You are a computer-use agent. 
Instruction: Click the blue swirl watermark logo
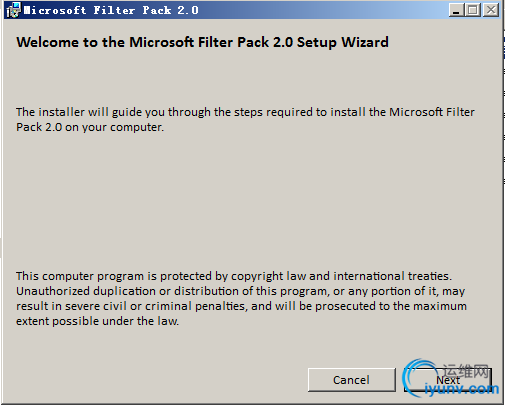[x=417, y=378]
